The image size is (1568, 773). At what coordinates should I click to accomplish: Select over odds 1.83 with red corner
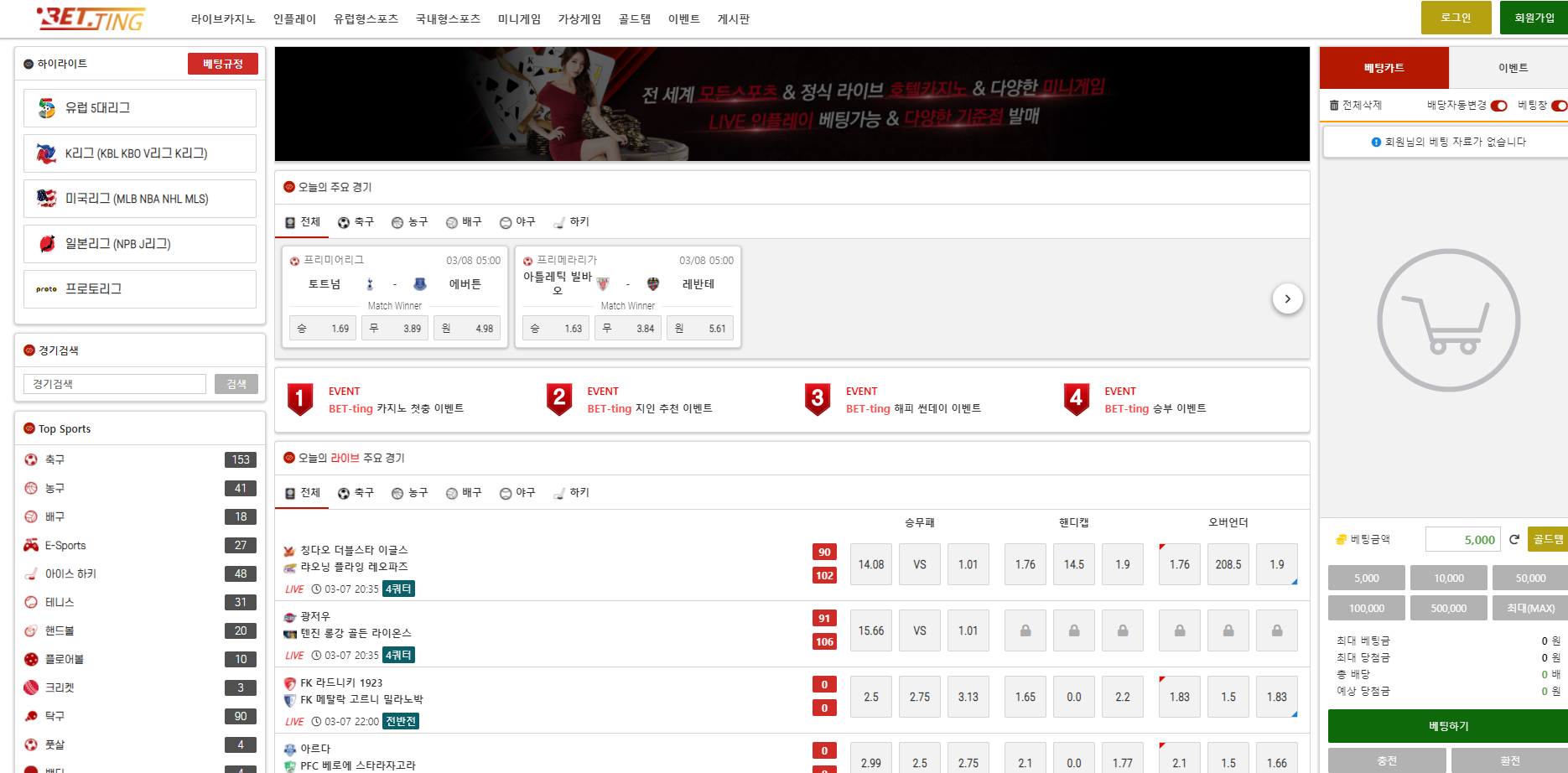coord(1180,697)
